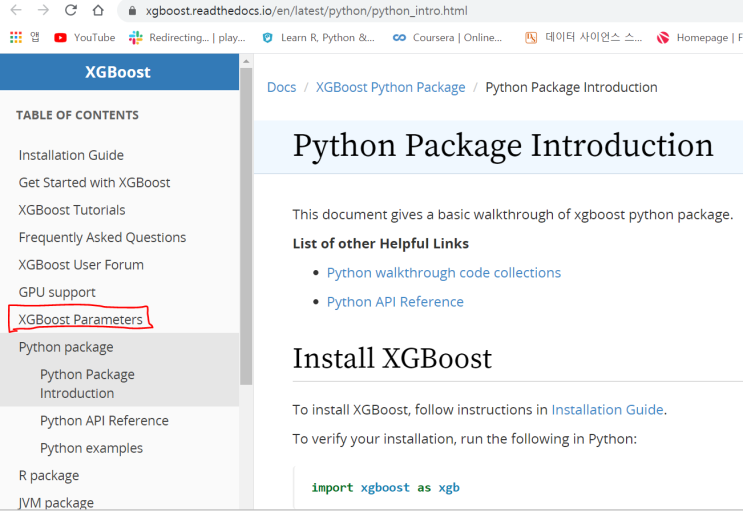Click TABLE OF CONTENTS label
Viewport: 743px width, 511px height.
(77, 115)
